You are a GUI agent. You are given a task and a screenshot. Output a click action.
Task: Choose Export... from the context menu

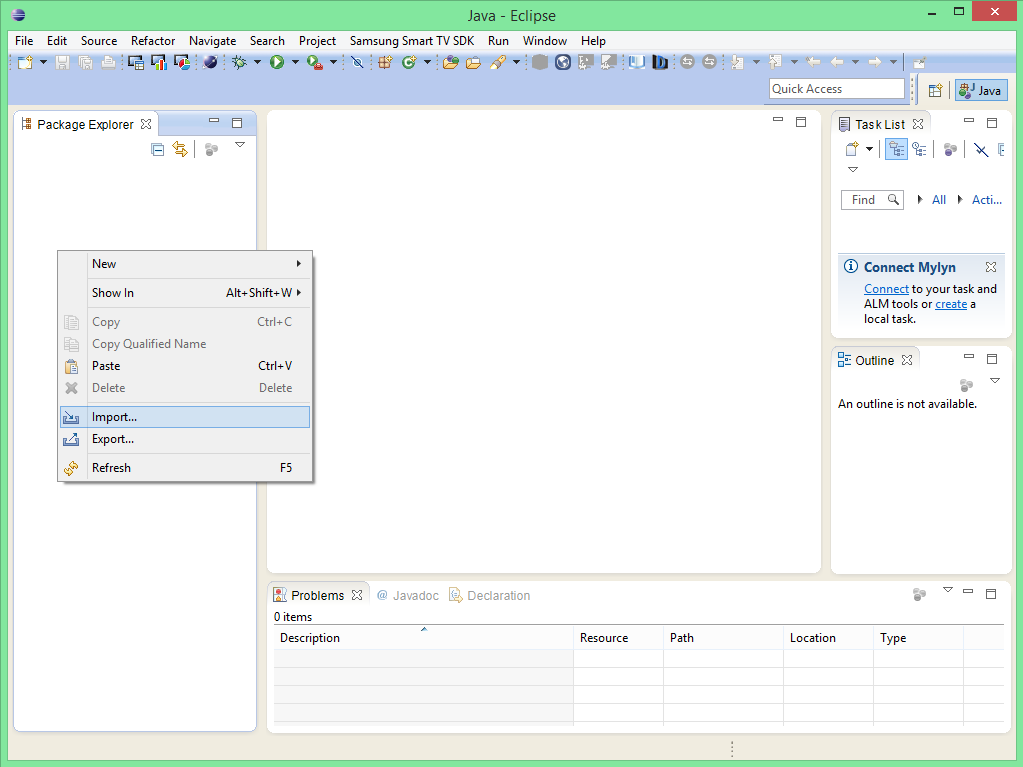point(185,439)
